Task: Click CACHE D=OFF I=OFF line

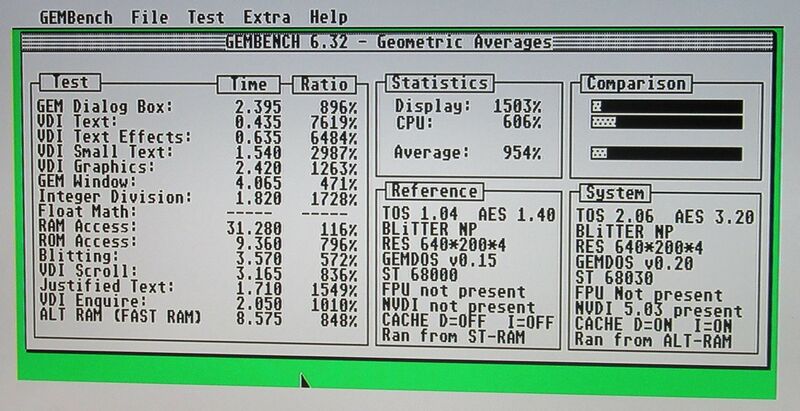Action: tap(468, 322)
